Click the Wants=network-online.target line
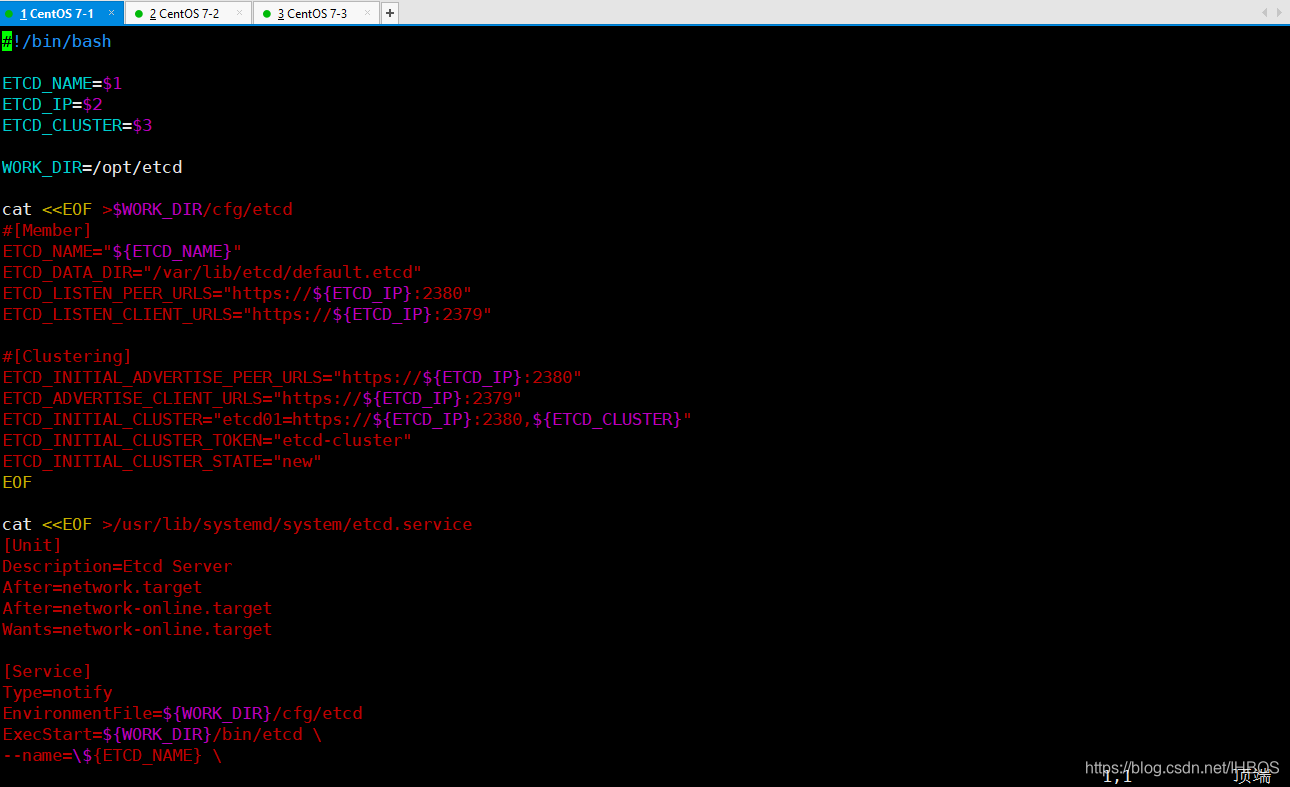Image resolution: width=1290 pixels, height=787 pixels. (x=137, y=629)
